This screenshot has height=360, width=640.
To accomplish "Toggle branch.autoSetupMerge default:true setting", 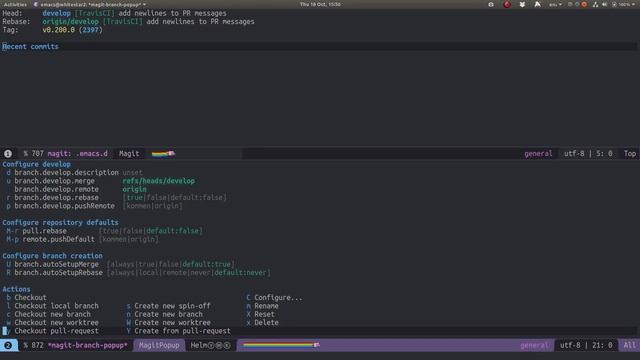I will 208,264.
